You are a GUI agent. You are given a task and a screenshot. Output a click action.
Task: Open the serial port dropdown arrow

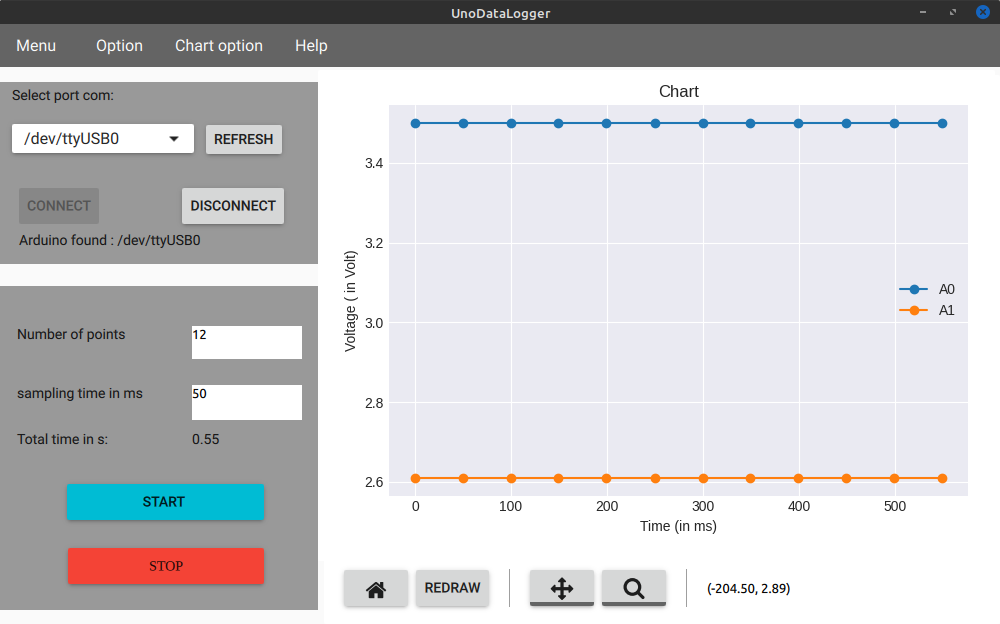coord(173,138)
